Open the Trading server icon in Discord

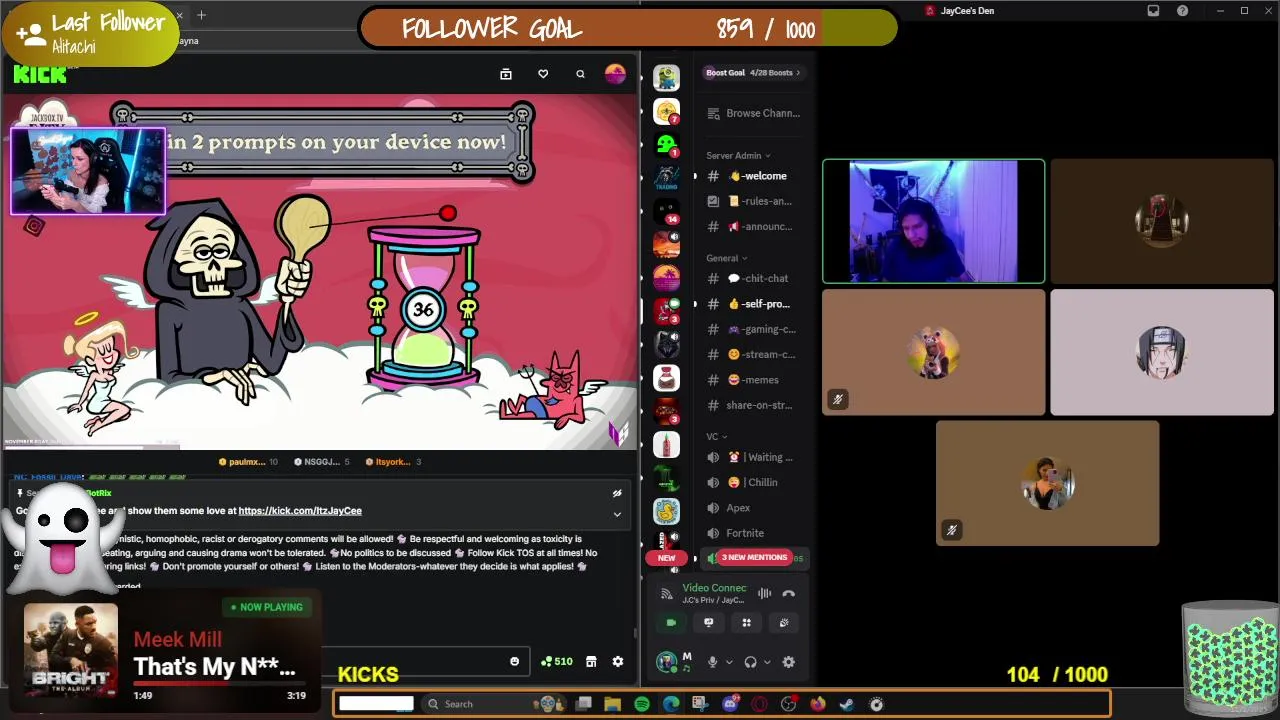coord(667,178)
